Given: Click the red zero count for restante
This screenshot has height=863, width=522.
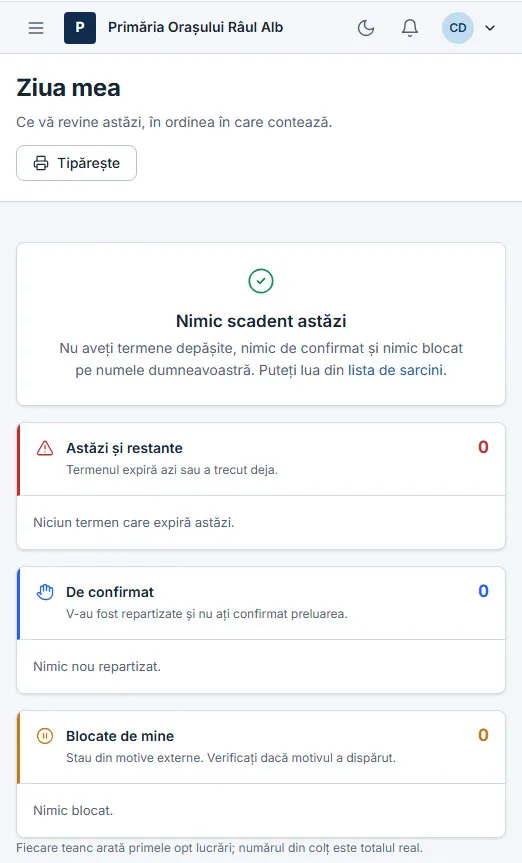Looking at the screenshot, I should coord(483,447).
